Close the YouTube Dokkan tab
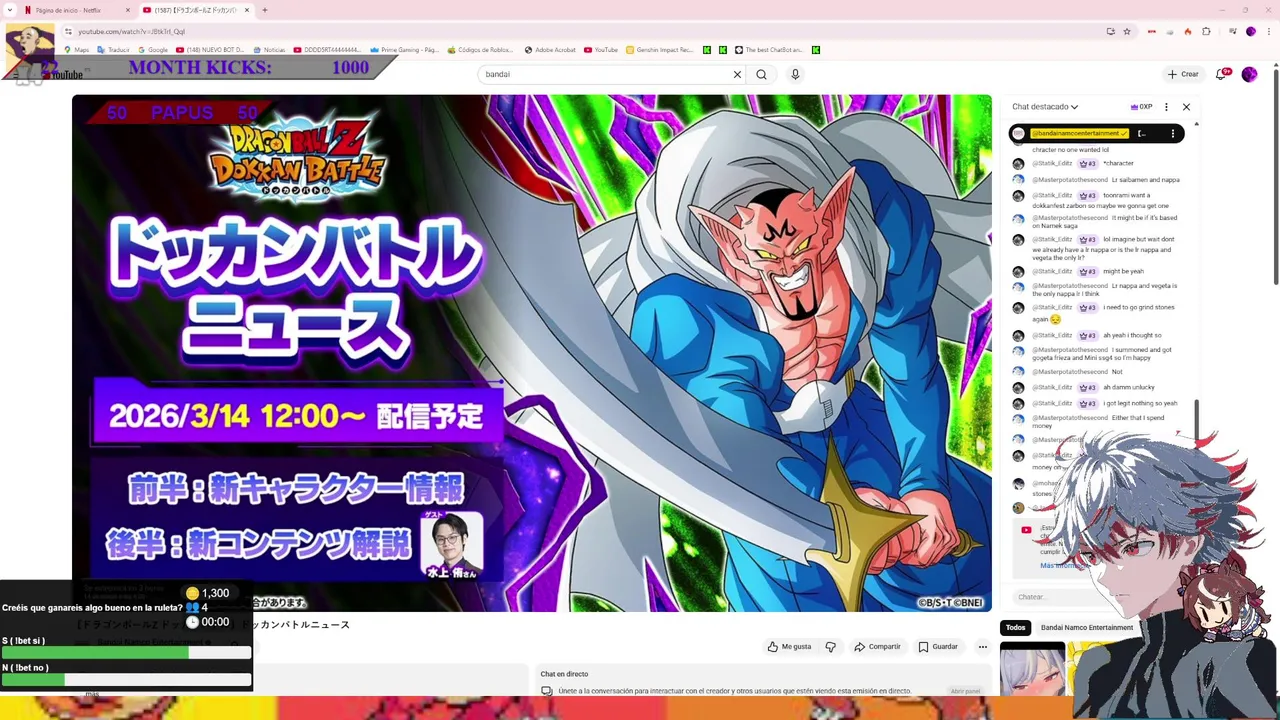 click(x=247, y=10)
